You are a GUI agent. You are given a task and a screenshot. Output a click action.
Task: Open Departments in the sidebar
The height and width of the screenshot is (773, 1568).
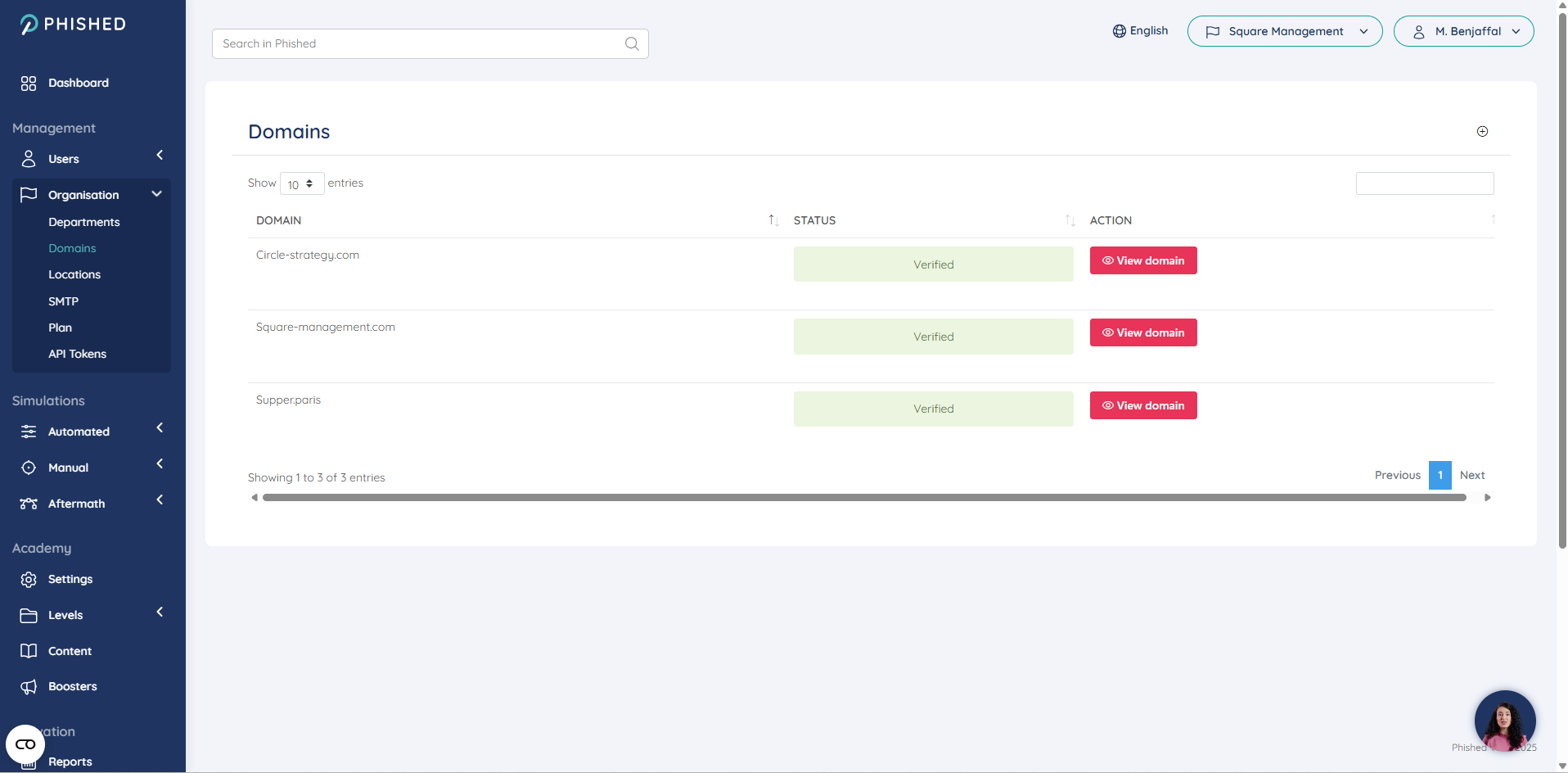[x=83, y=222]
